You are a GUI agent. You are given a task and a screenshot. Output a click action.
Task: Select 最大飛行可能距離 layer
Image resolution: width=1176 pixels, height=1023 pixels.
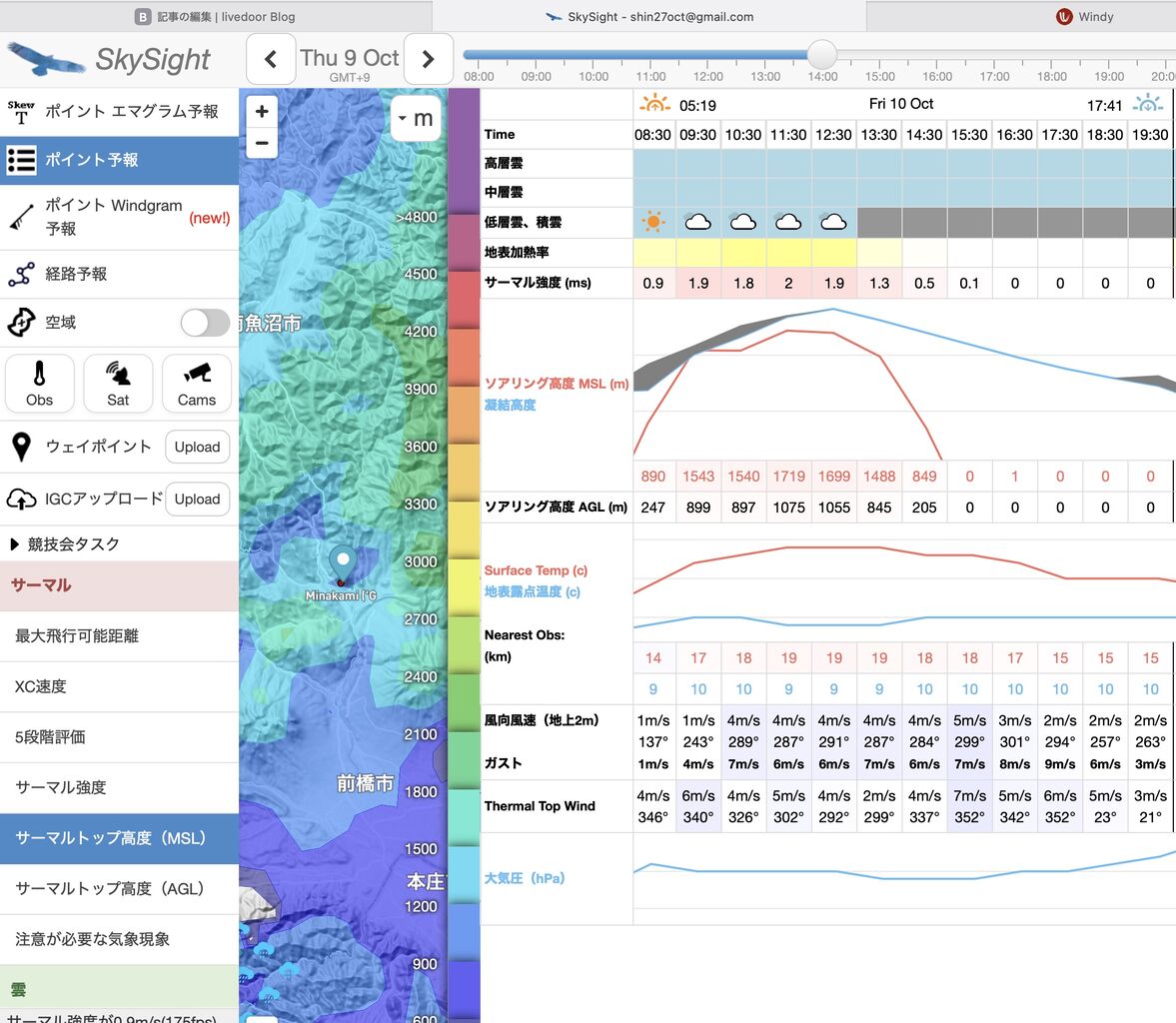pyautogui.click(x=119, y=636)
